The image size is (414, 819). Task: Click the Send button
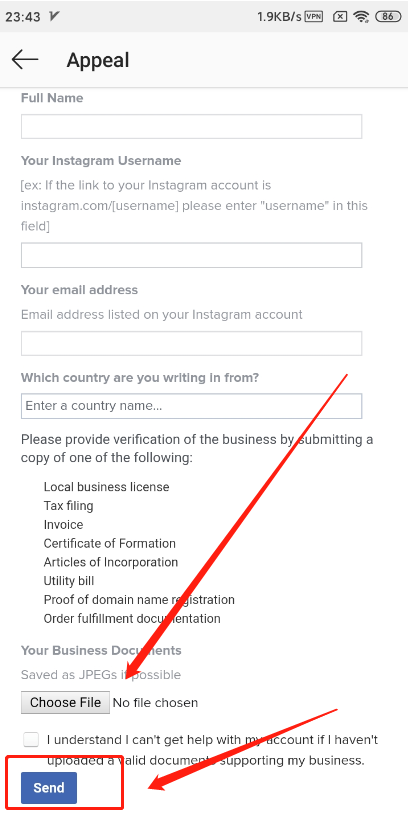coord(49,788)
